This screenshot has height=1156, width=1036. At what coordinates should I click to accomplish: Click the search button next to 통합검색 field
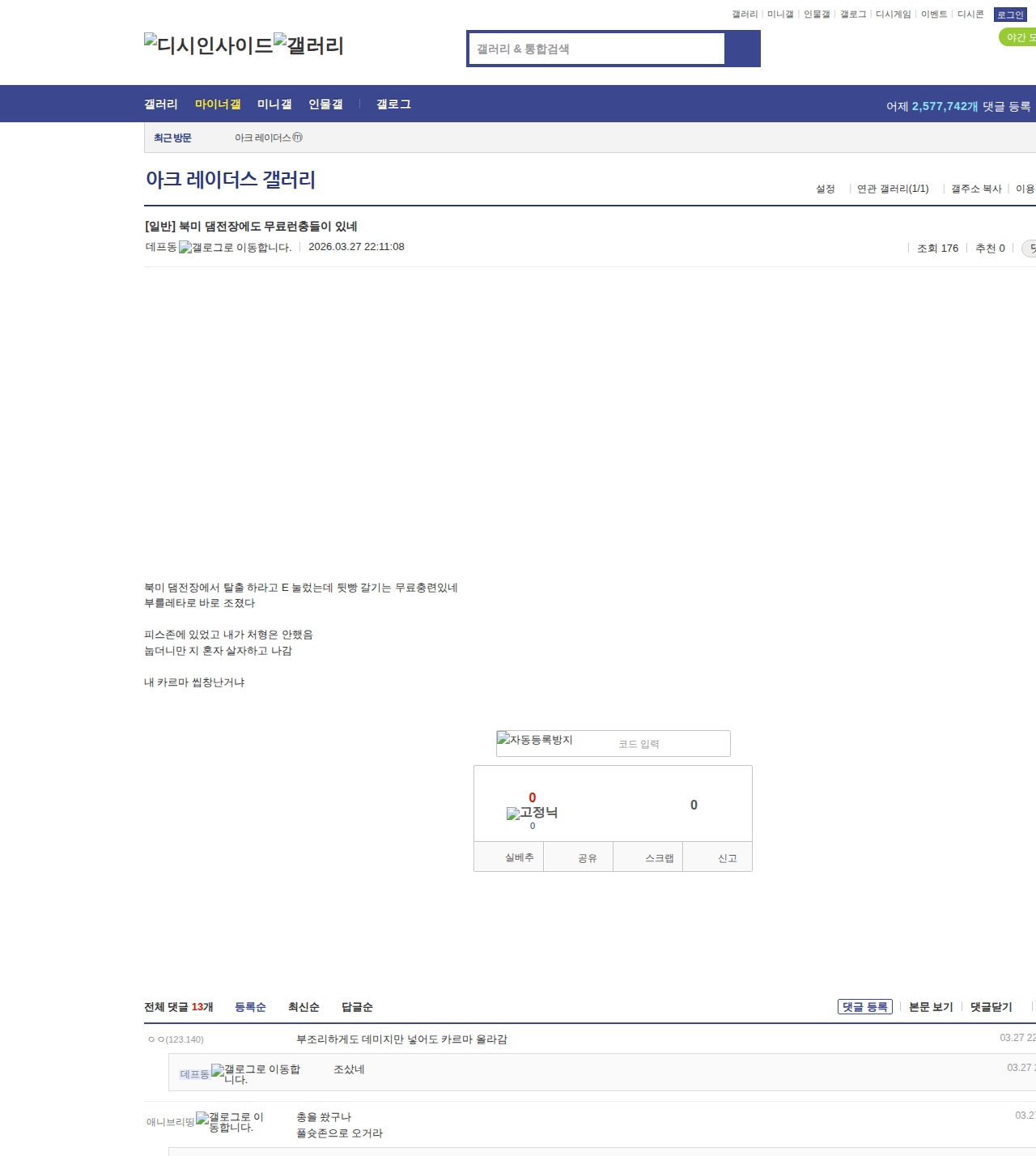pyautogui.click(x=743, y=49)
